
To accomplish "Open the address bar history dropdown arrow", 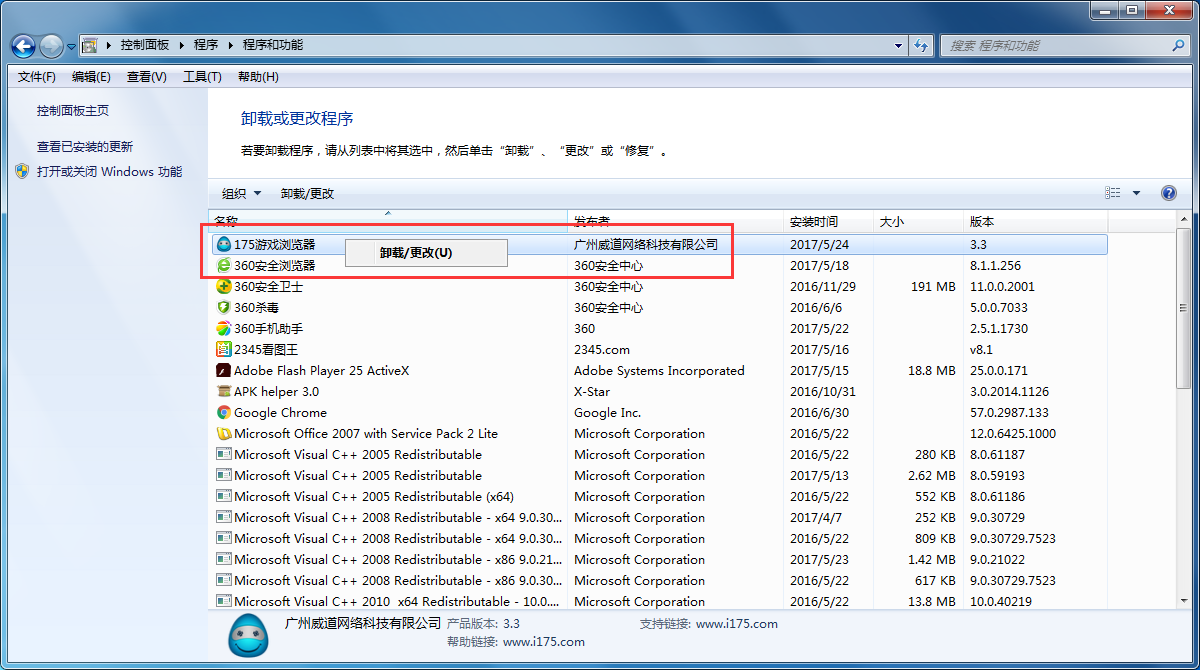I will point(898,45).
